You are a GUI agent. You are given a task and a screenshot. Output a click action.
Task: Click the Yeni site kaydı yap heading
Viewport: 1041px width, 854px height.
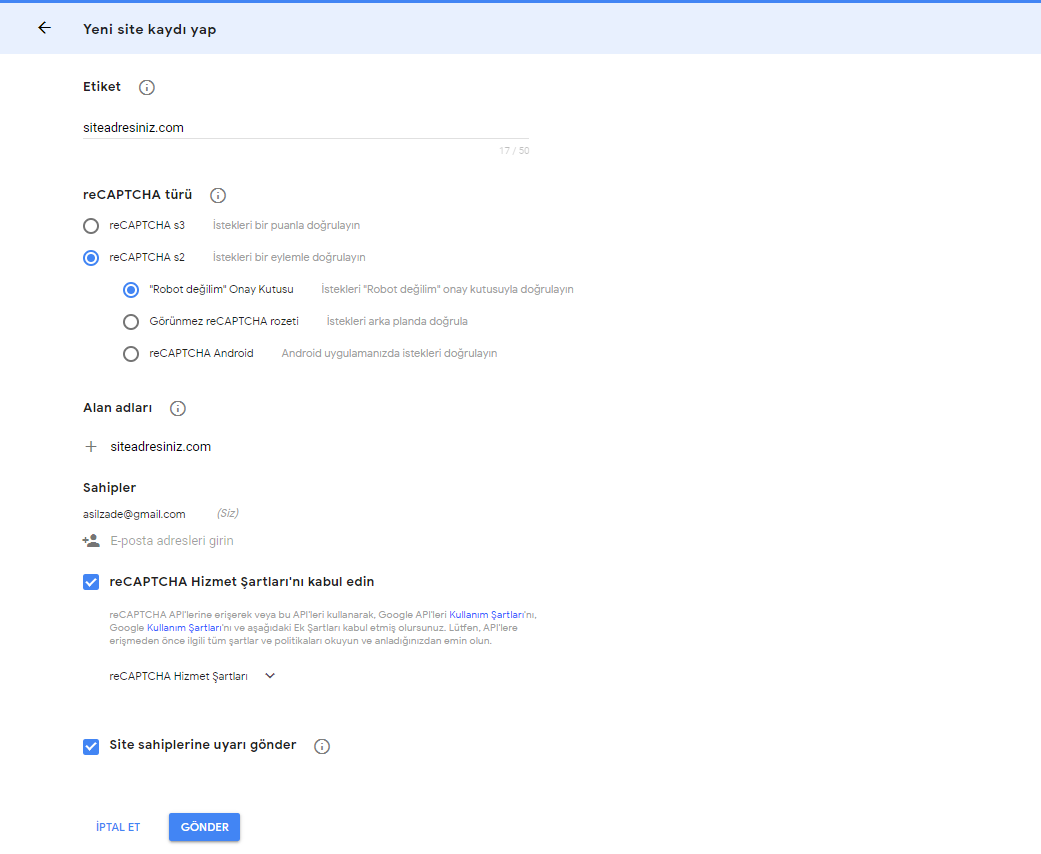tap(149, 29)
